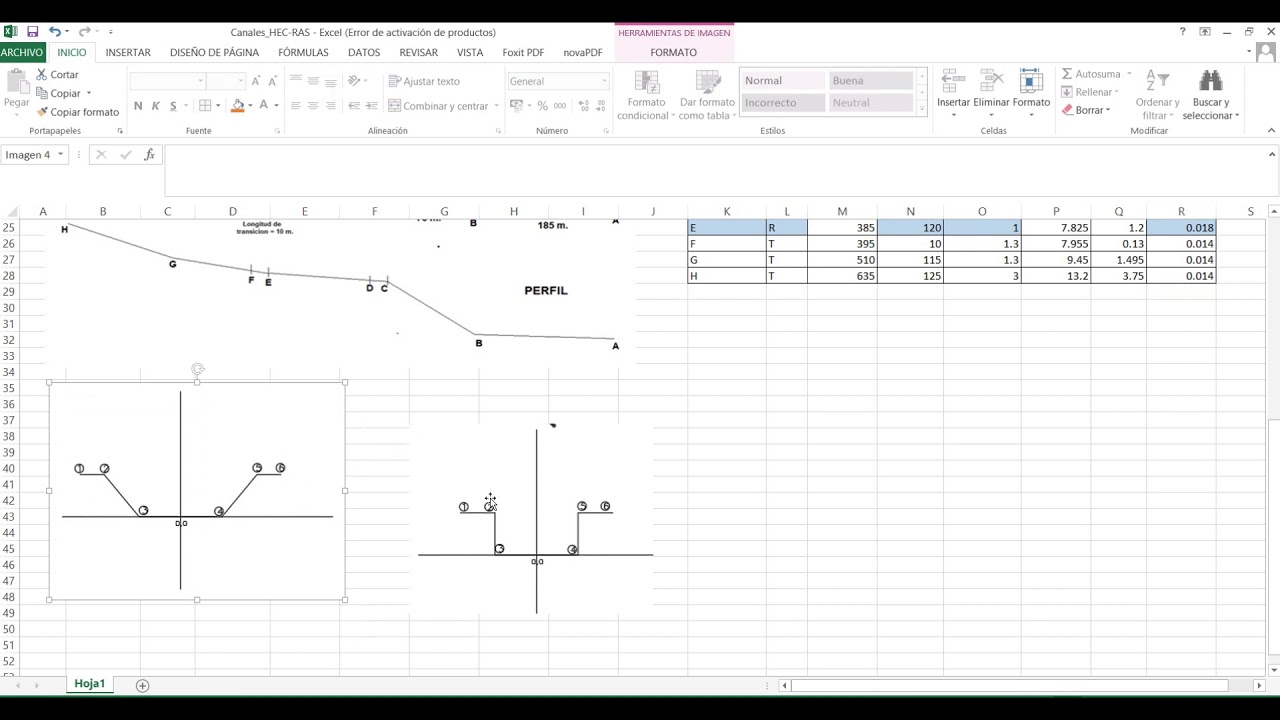
Task: Click Ajustar texto wrap text
Action: pos(424,81)
